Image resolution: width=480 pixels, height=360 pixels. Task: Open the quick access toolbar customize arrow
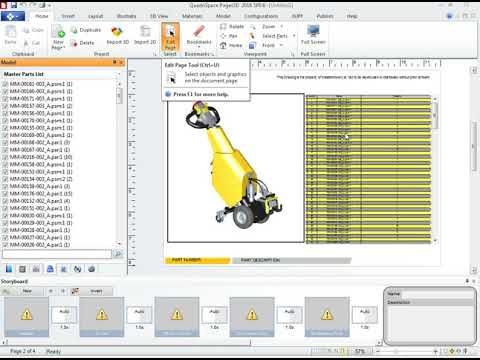(49, 5)
